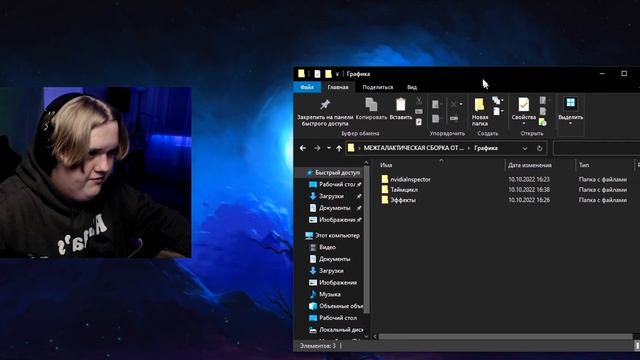Click the New item icon in Создать group

tap(496, 100)
